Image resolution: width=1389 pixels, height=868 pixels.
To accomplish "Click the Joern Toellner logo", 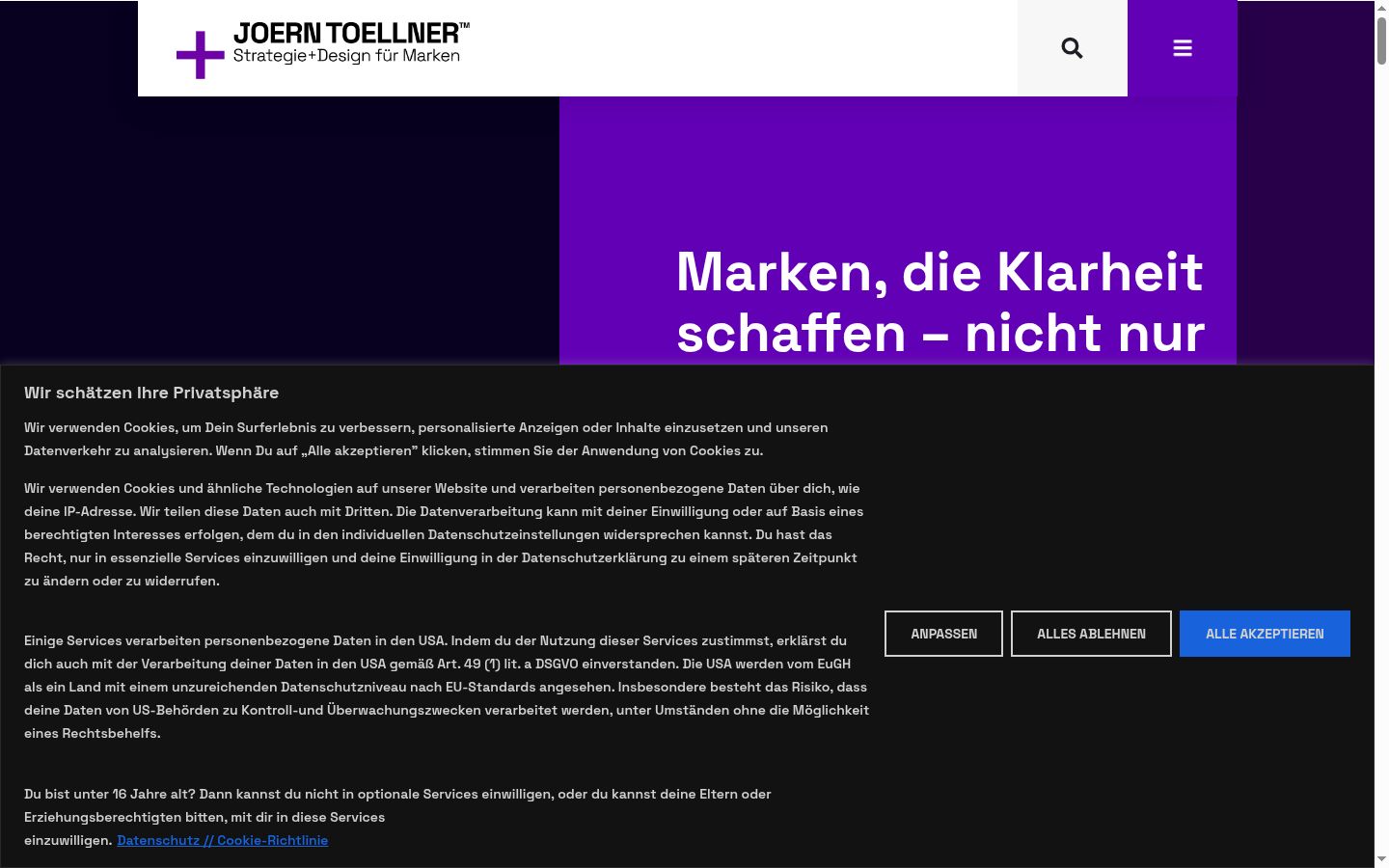I will pos(323,50).
